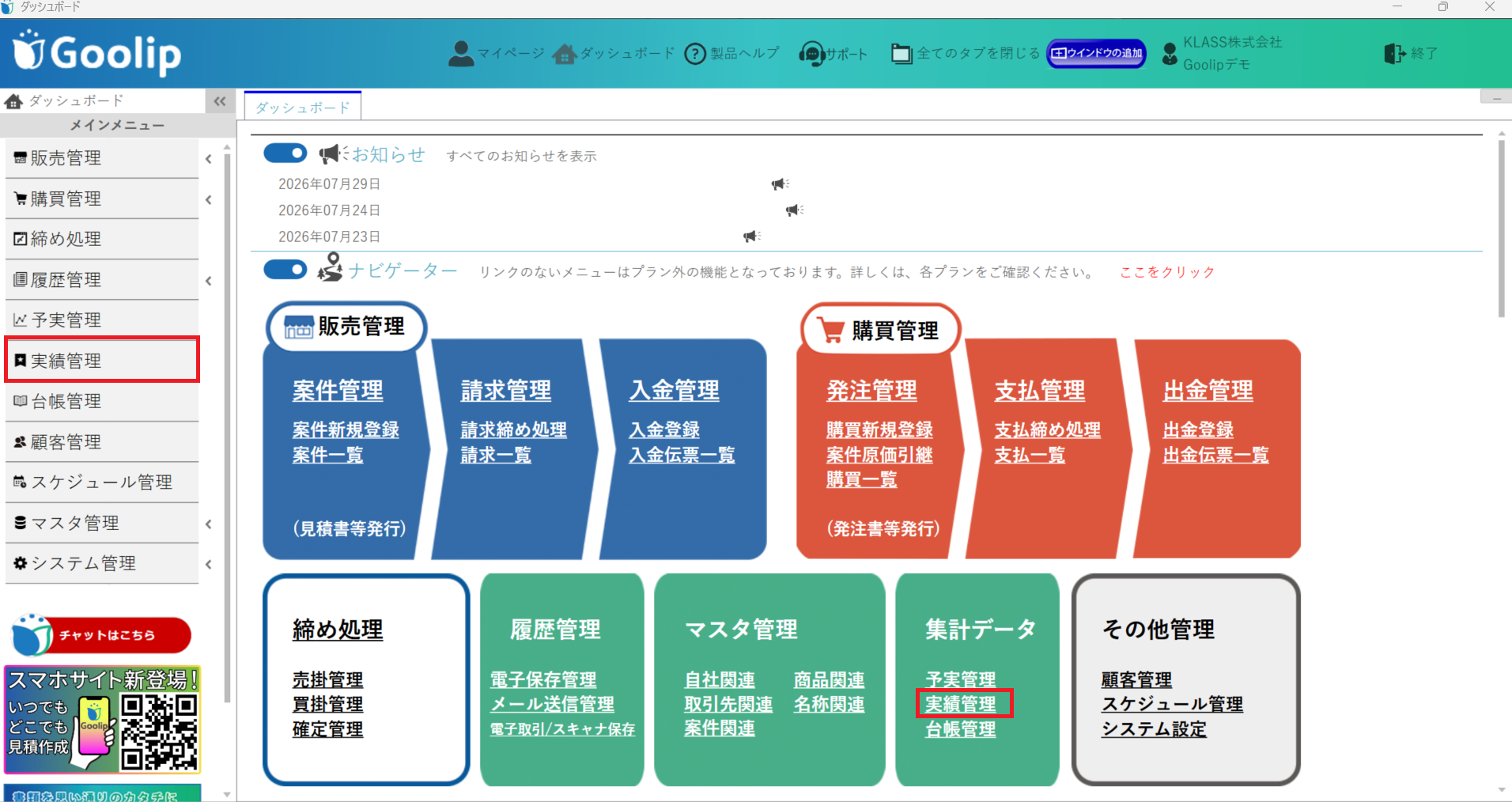Open the 案件新規登録 link
Screen dimensions: 1512x802
tap(346, 429)
